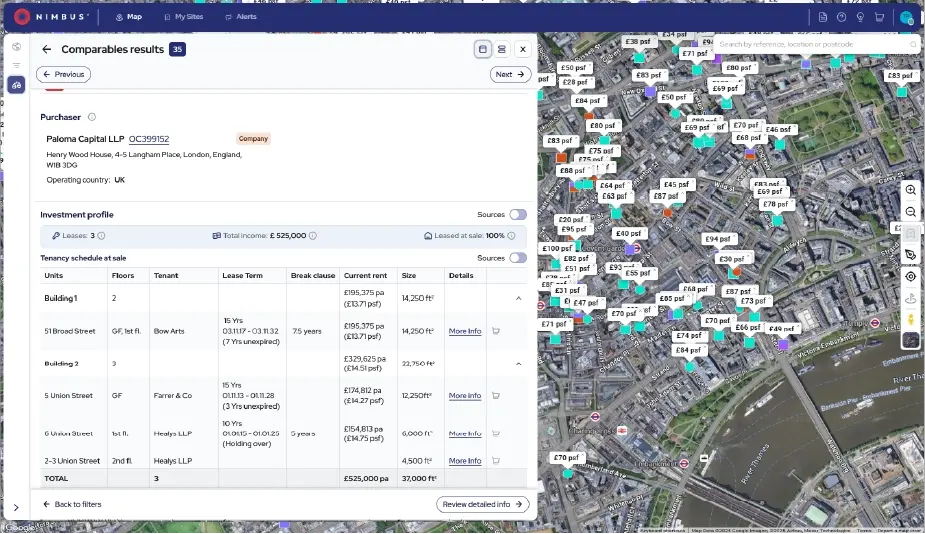Add 51 Broad Street row to basket
The height and width of the screenshot is (534, 925).
pyautogui.click(x=496, y=331)
